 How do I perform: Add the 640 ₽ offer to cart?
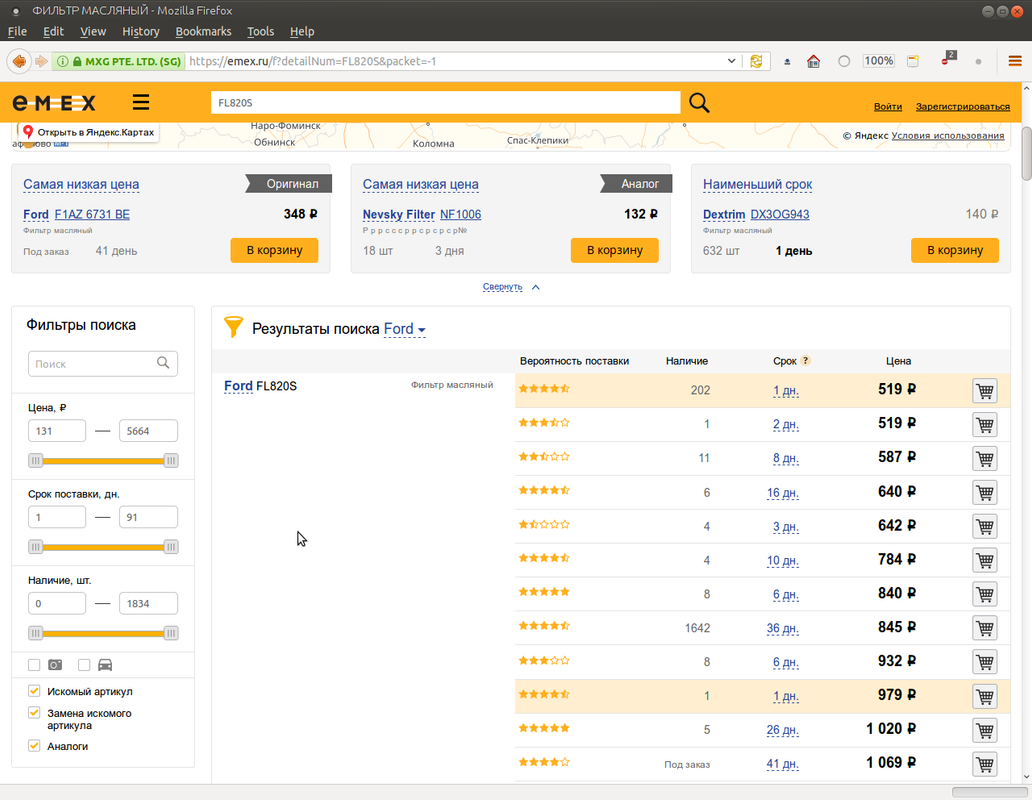[x=985, y=492]
